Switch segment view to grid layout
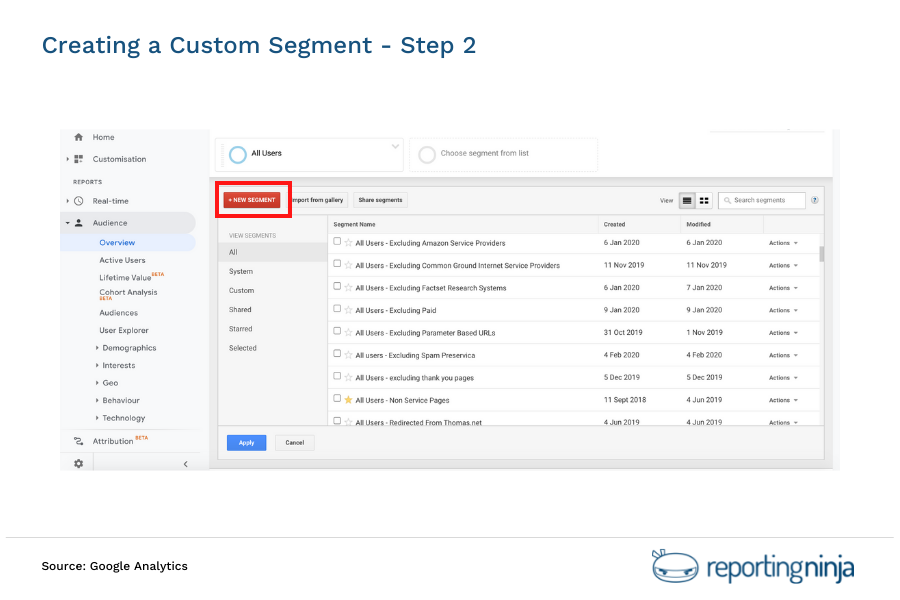This screenshot has height=600, width=900. click(x=704, y=200)
